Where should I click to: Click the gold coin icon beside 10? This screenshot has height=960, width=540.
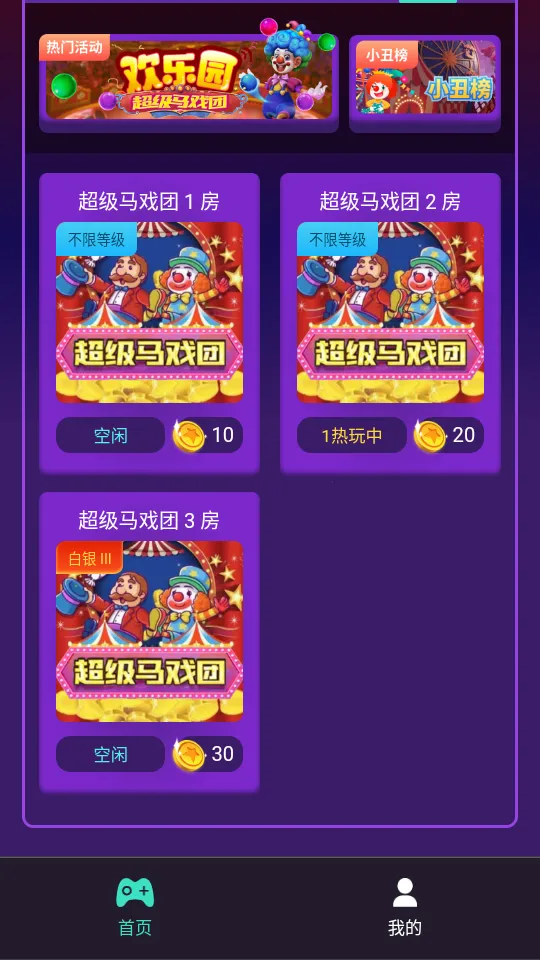tap(189, 435)
